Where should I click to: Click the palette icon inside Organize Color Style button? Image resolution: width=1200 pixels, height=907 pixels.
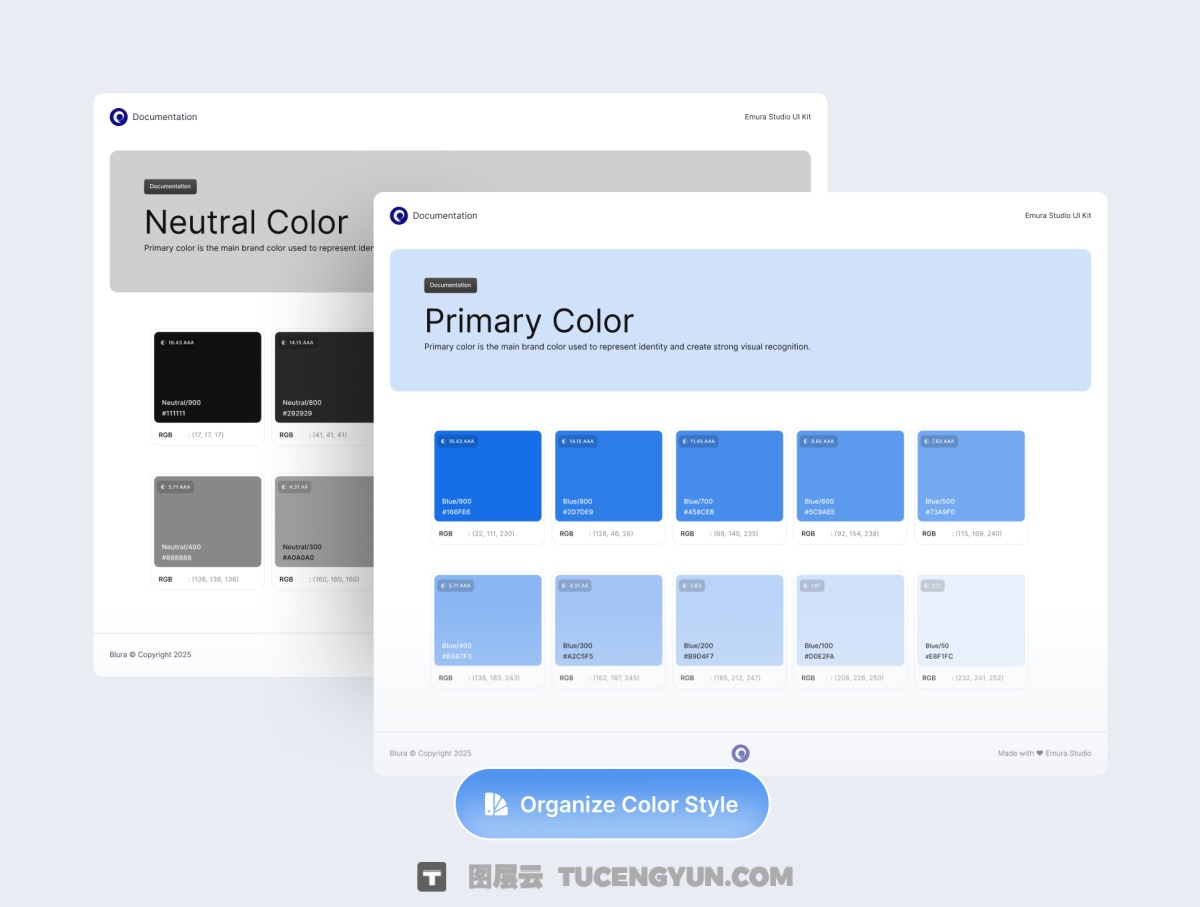tap(496, 805)
